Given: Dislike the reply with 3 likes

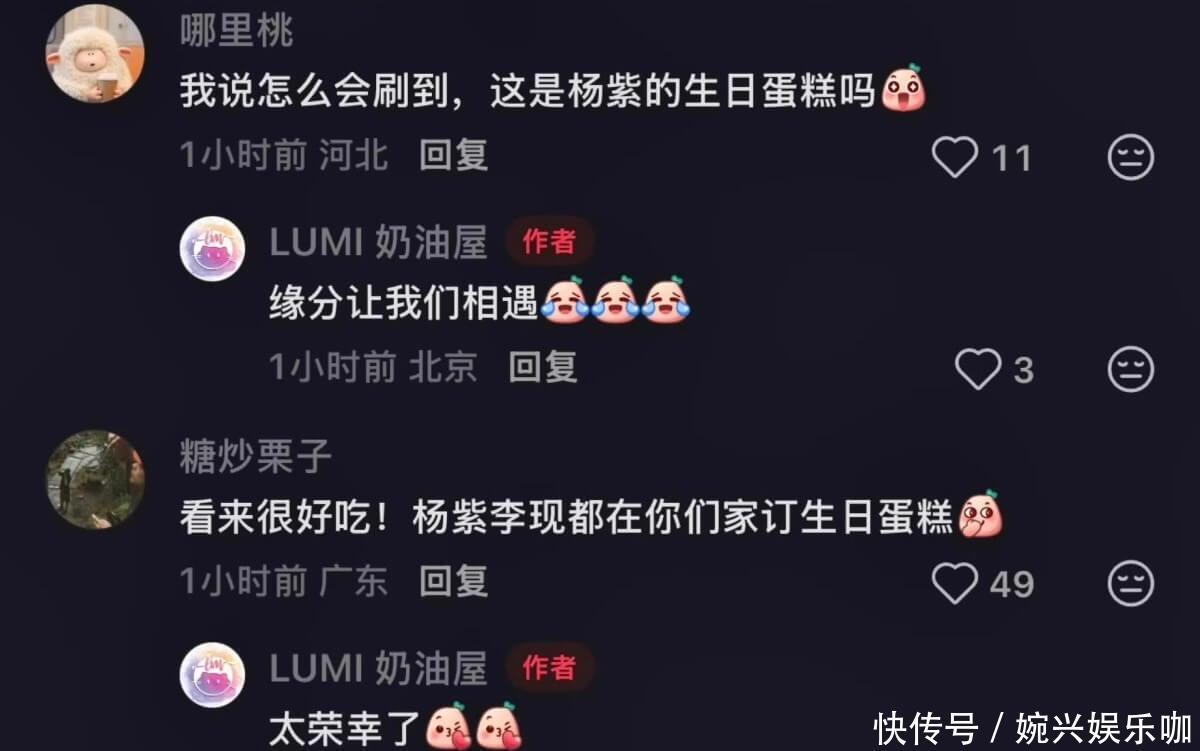Looking at the screenshot, I should click(x=1131, y=370).
